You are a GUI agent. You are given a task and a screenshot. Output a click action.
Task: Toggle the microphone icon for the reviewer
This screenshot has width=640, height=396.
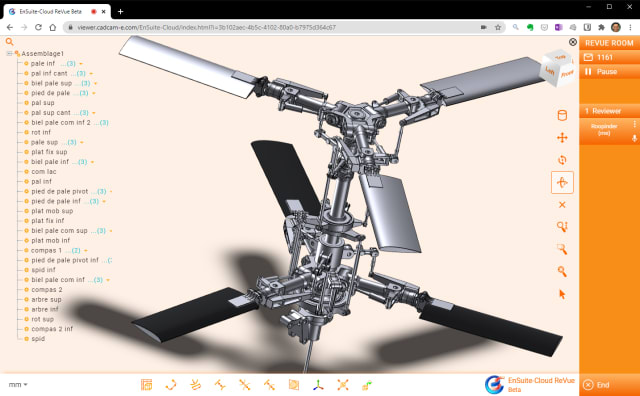click(634, 138)
